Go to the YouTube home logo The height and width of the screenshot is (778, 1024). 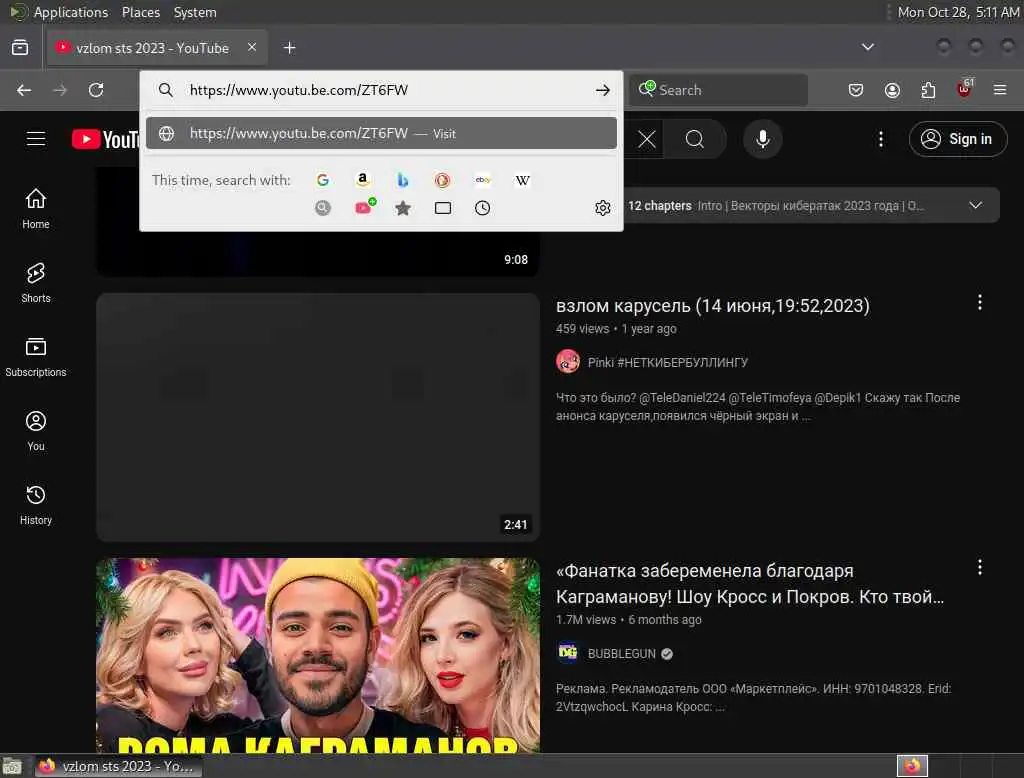[x=105, y=139]
